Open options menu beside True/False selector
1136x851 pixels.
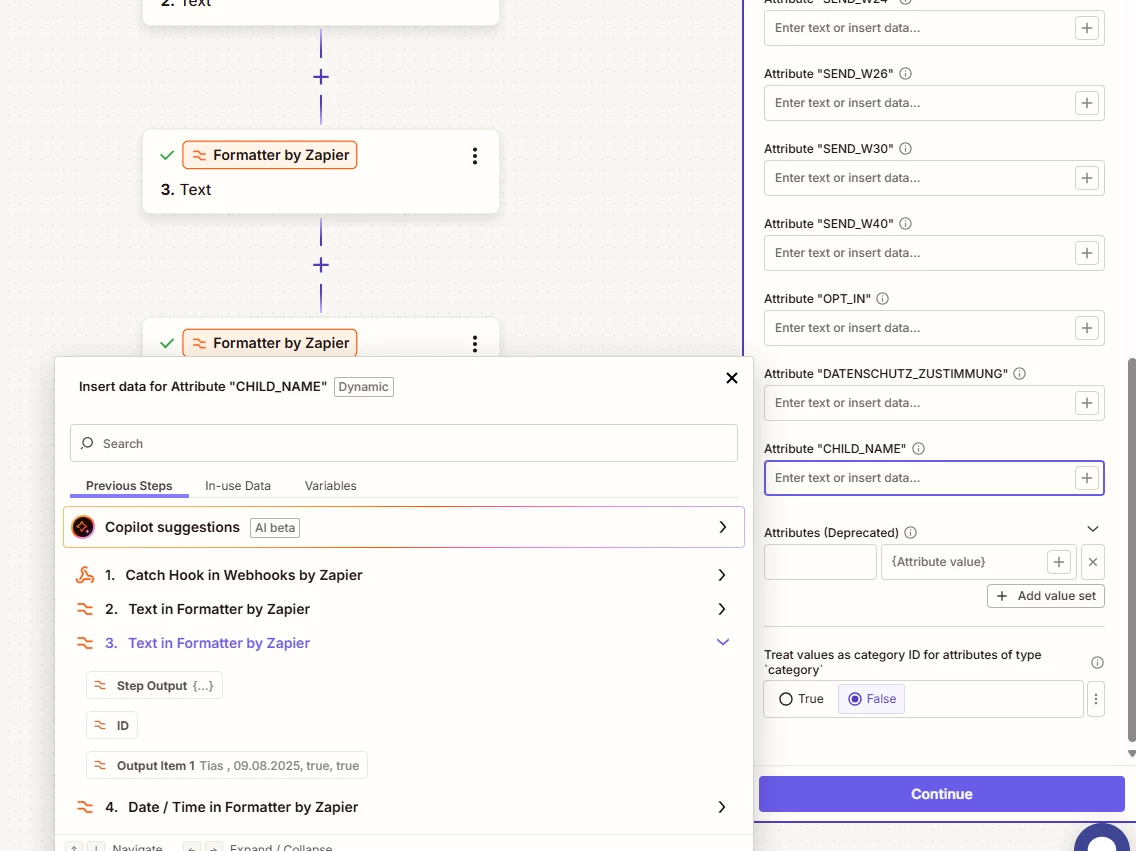[1095, 699]
